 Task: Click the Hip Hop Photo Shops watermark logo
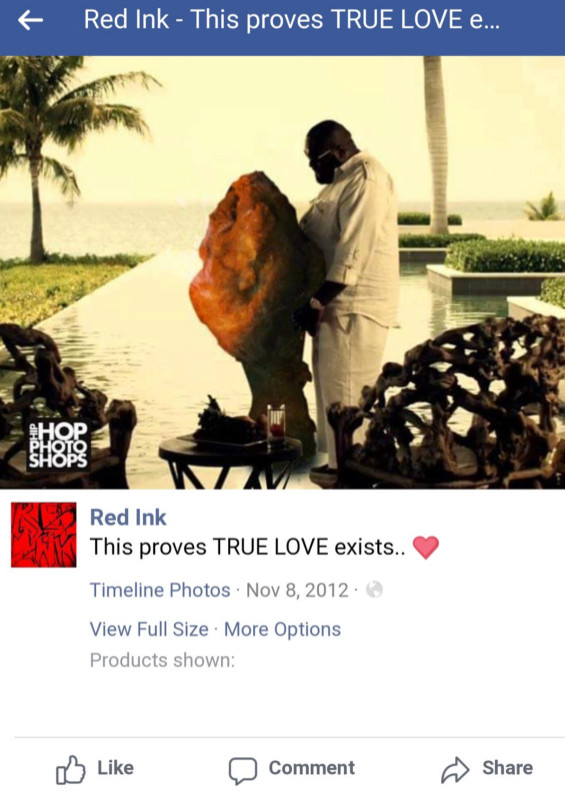(58, 445)
